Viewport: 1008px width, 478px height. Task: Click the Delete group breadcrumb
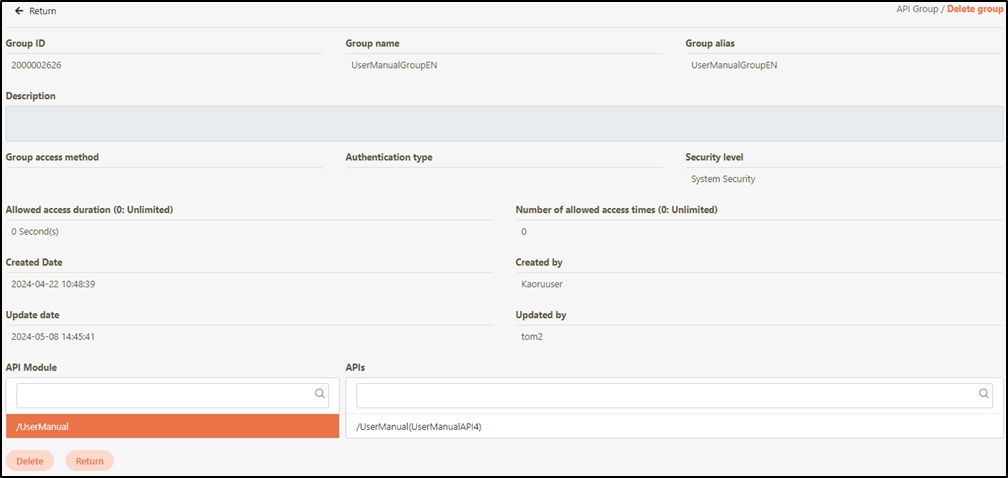974,9
